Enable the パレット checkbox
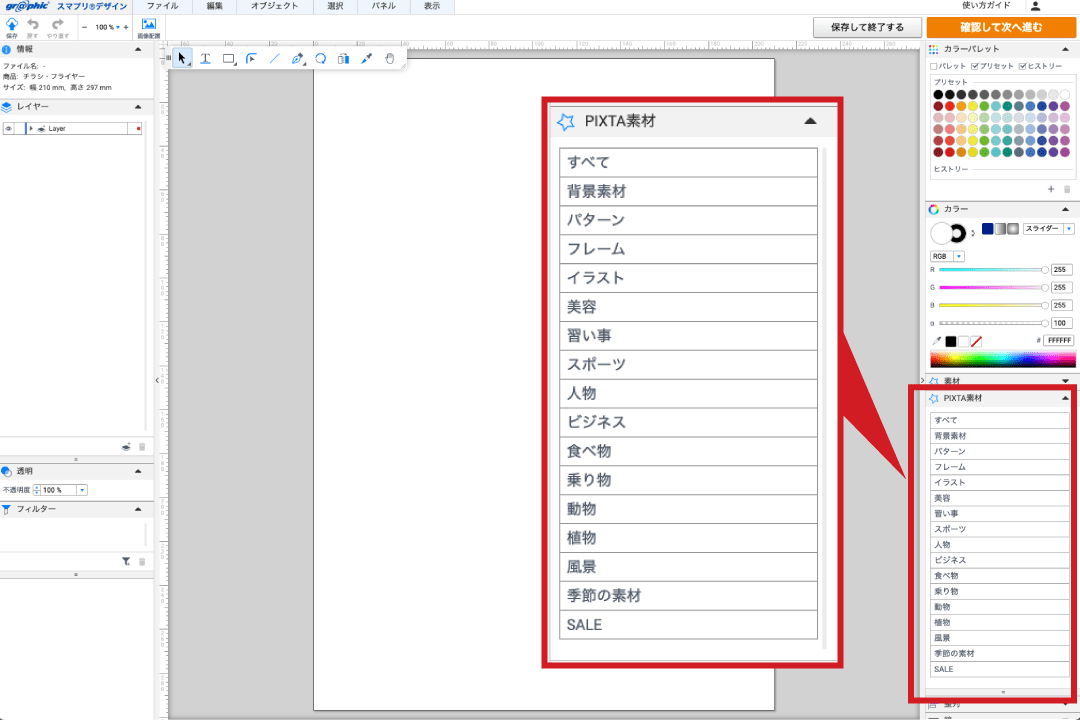The width and height of the screenshot is (1080, 720). pyautogui.click(x=932, y=67)
